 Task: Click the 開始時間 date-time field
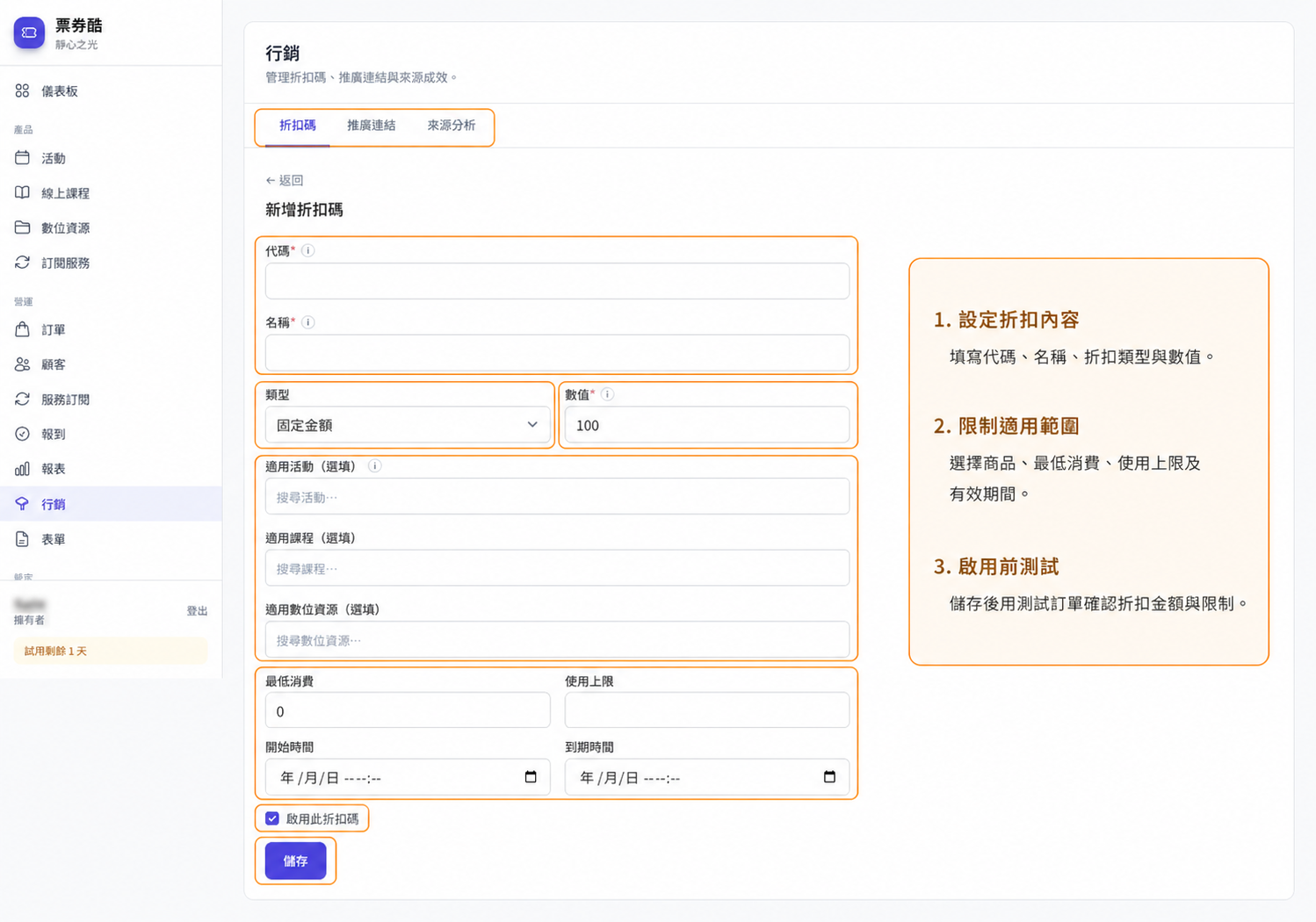click(408, 777)
